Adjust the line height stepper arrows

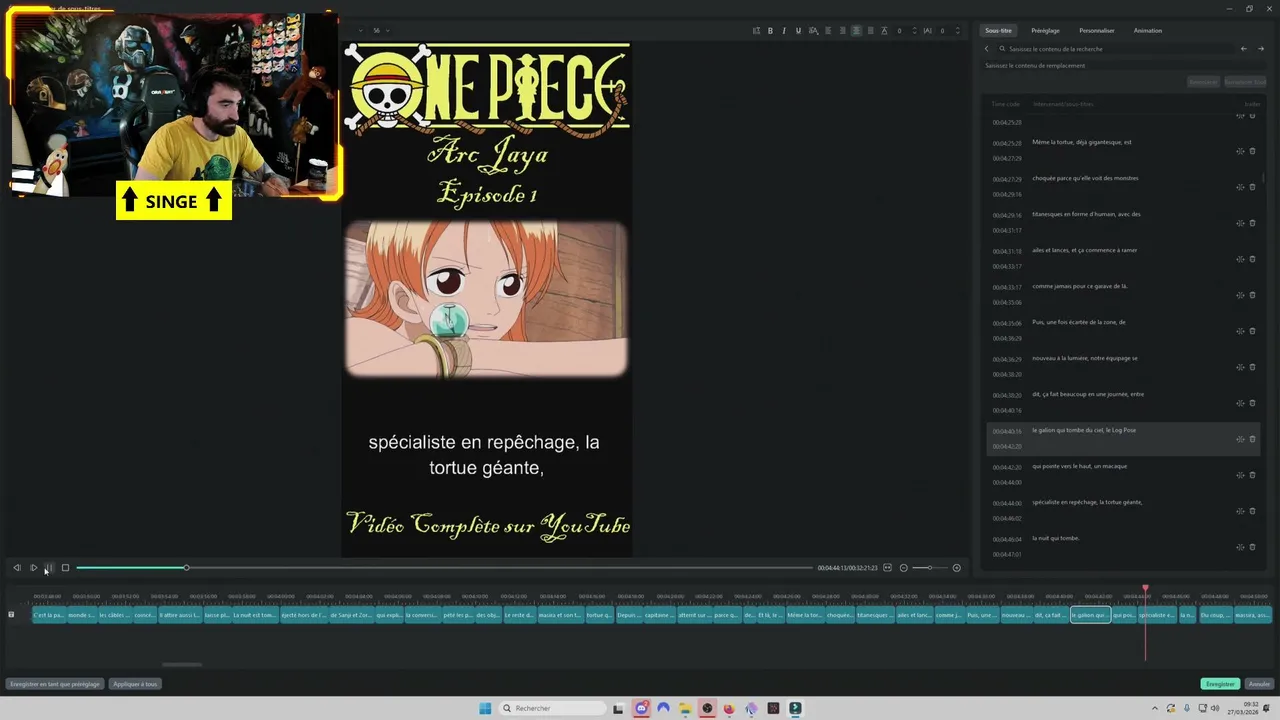(913, 31)
